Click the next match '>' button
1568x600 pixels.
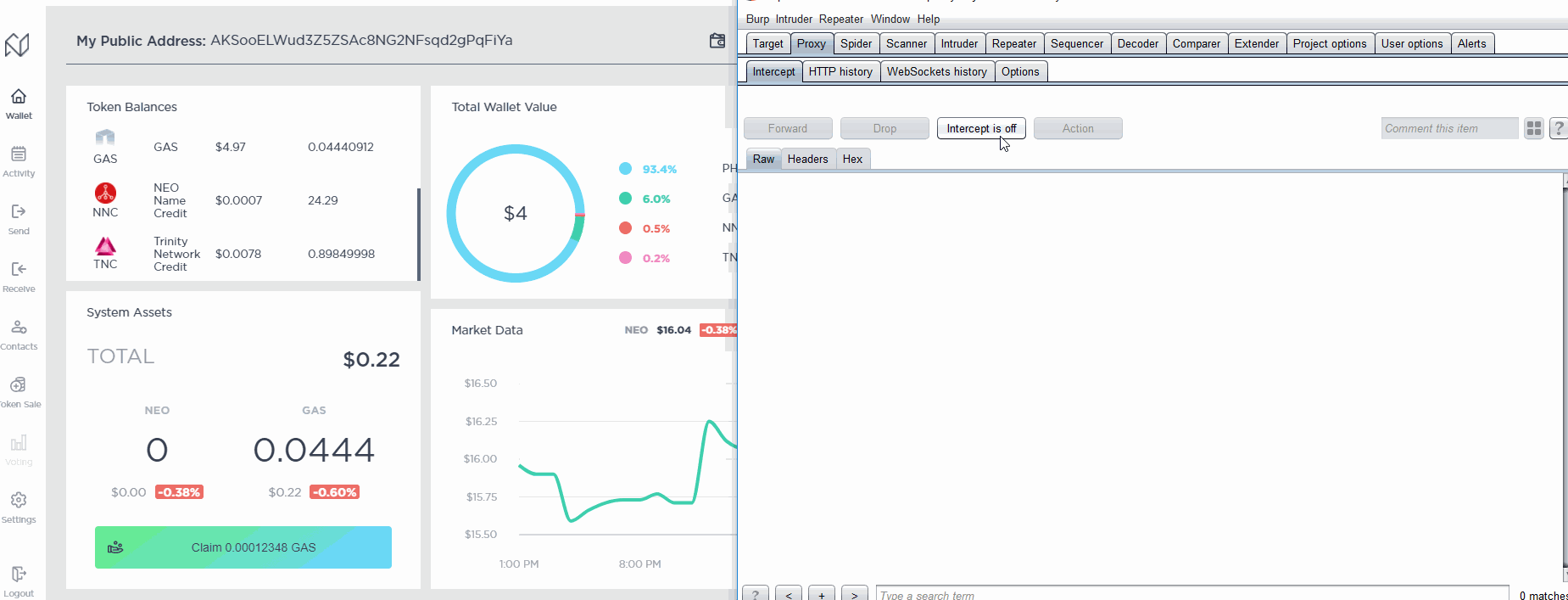[855, 593]
